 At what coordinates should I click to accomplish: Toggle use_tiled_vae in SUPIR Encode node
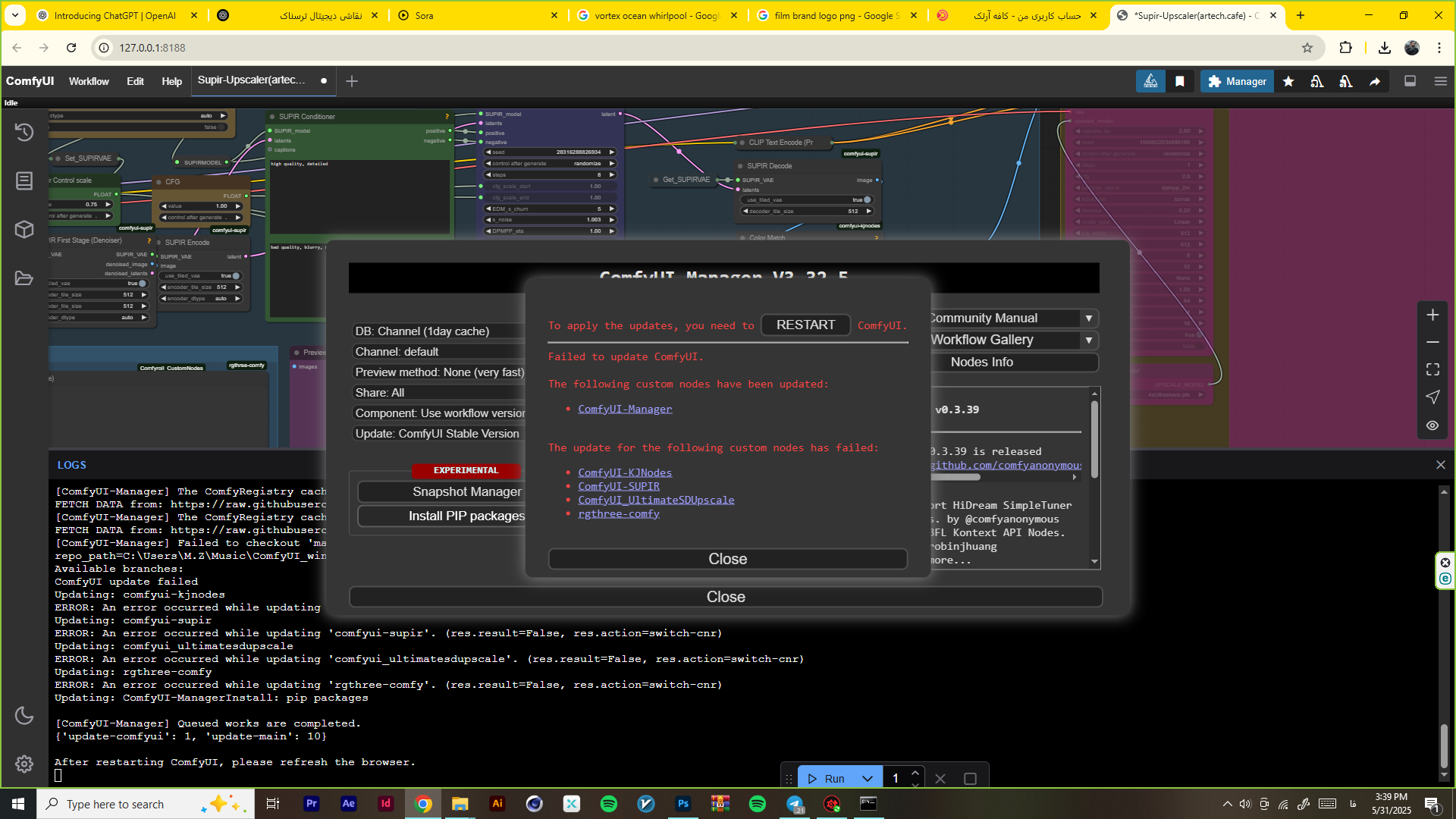[235, 276]
